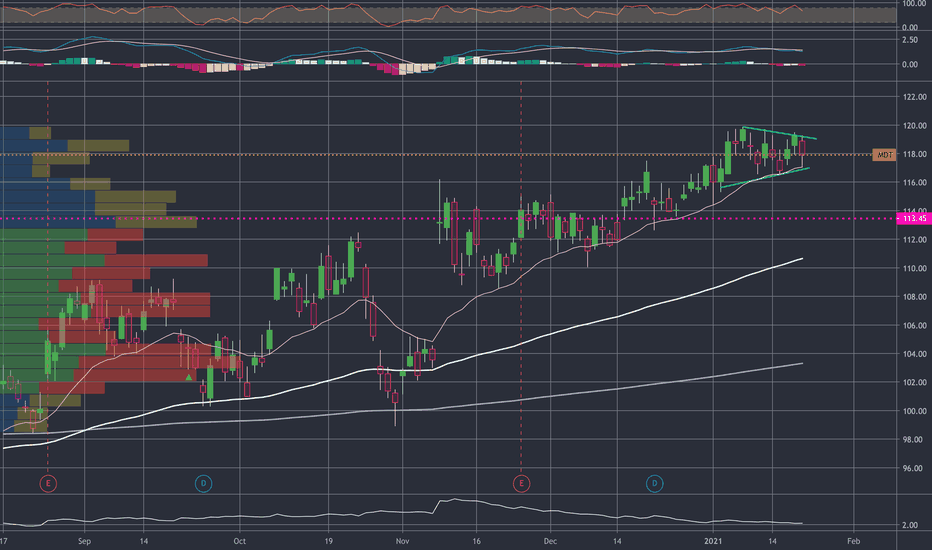Open the dividend marker D before Oct
Screen dimensions: 932x550
pos(203,483)
